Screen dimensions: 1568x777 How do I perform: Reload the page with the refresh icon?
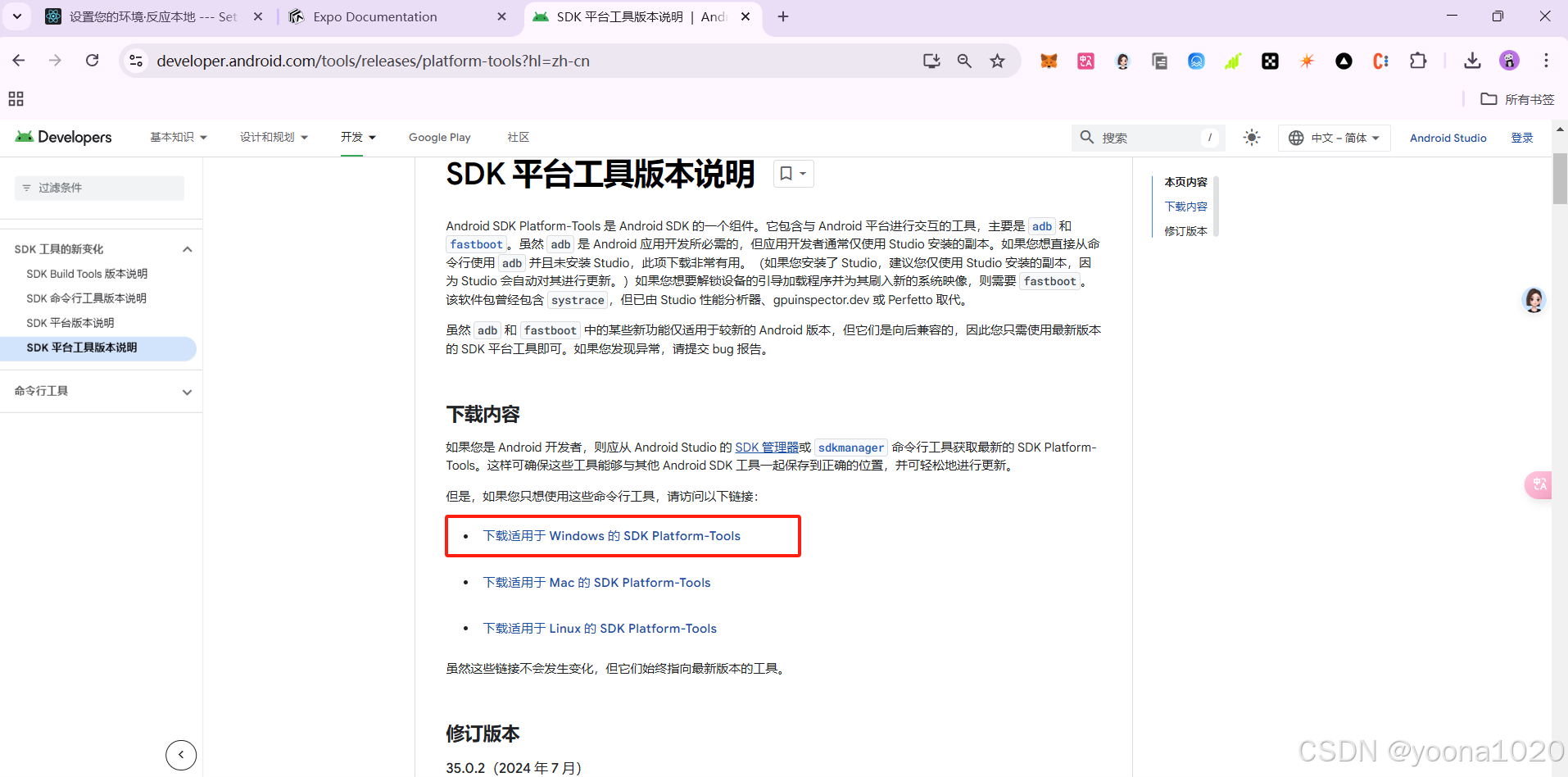93,61
